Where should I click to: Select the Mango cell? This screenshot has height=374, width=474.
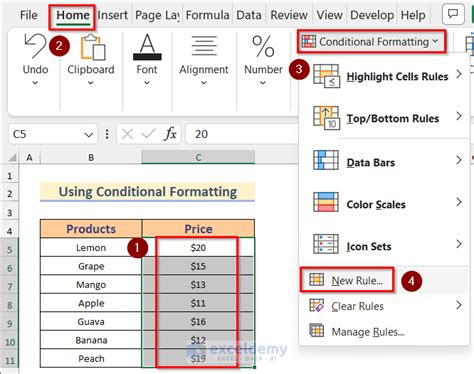(91, 285)
